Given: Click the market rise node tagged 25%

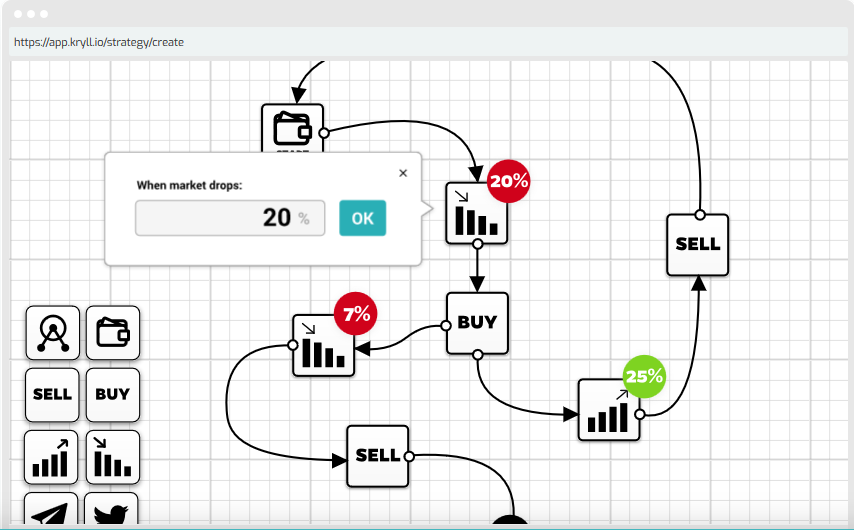Looking at the screenshot, I should click(609, 410).
